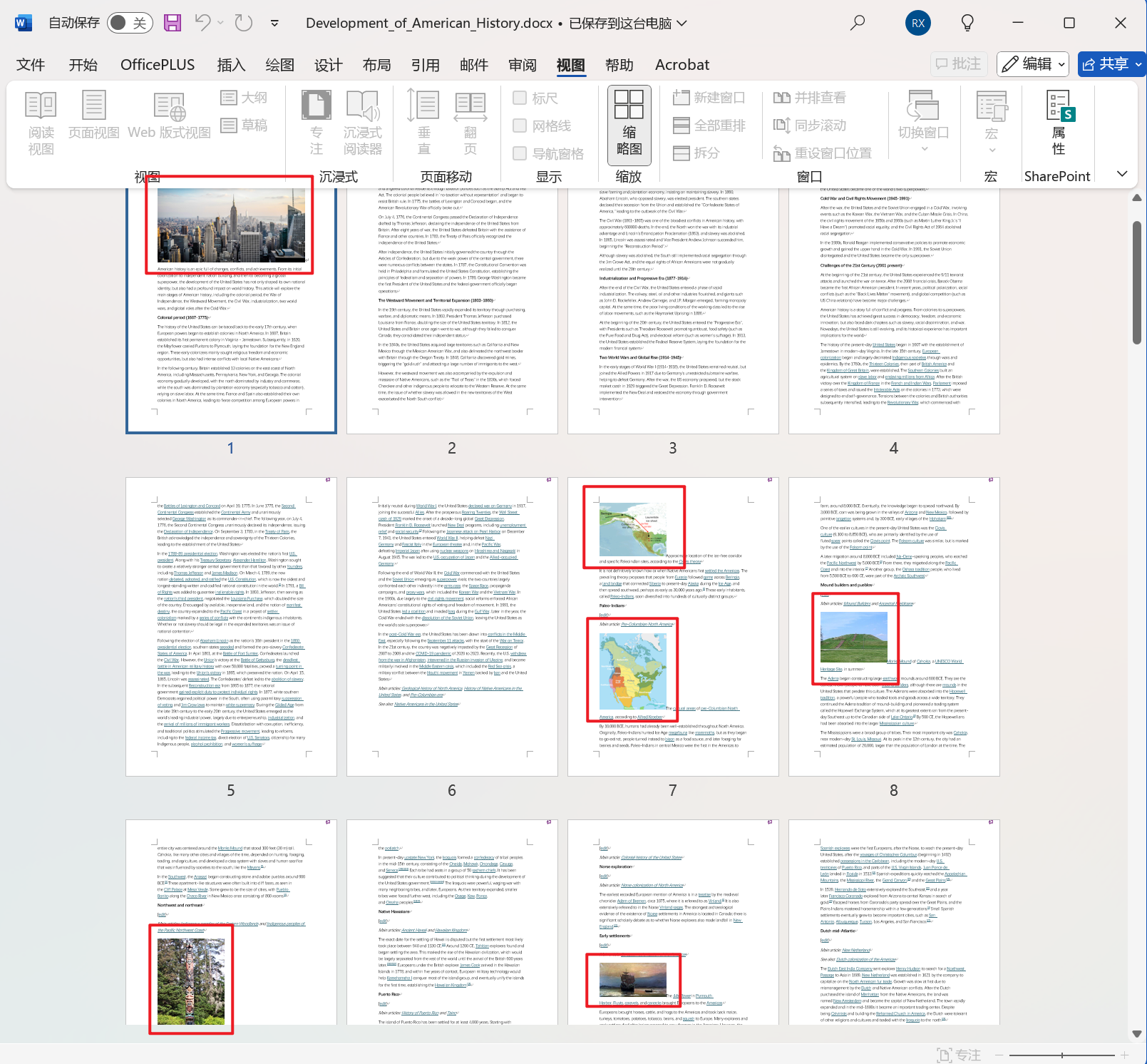Switch to the Review (审阅) tab
Viewport: 1147px width, 1064px height.
[522, 65]
